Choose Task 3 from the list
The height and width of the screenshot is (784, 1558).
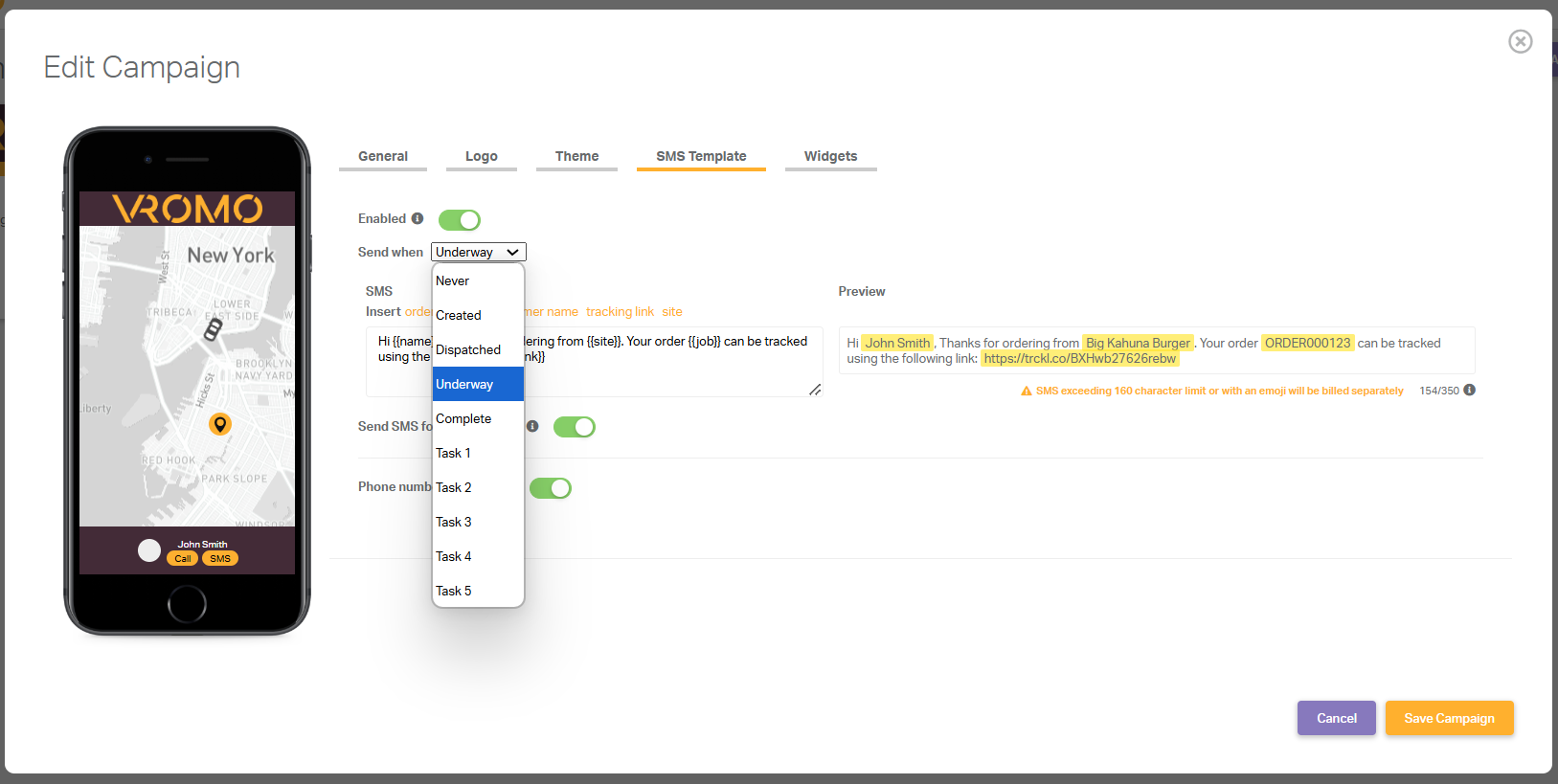click(x=478, y=522)
